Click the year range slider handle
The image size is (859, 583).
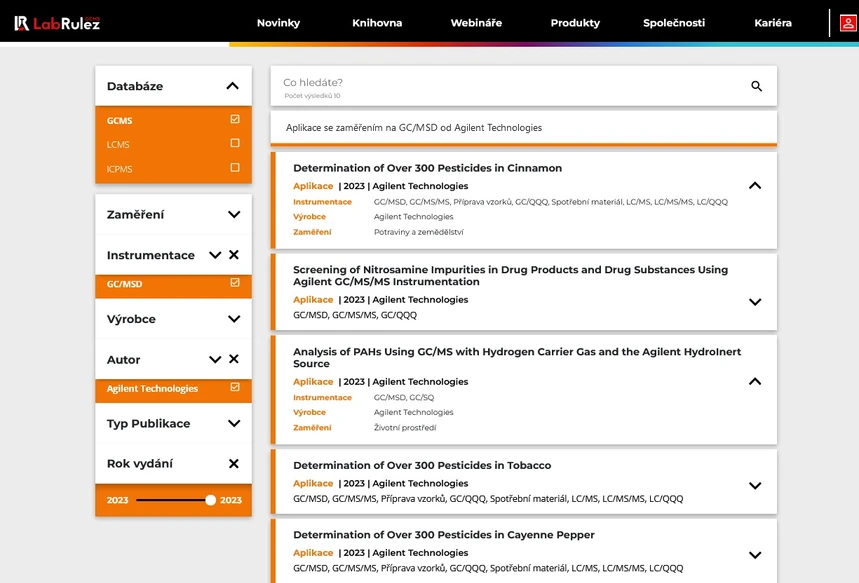[210, 500]
